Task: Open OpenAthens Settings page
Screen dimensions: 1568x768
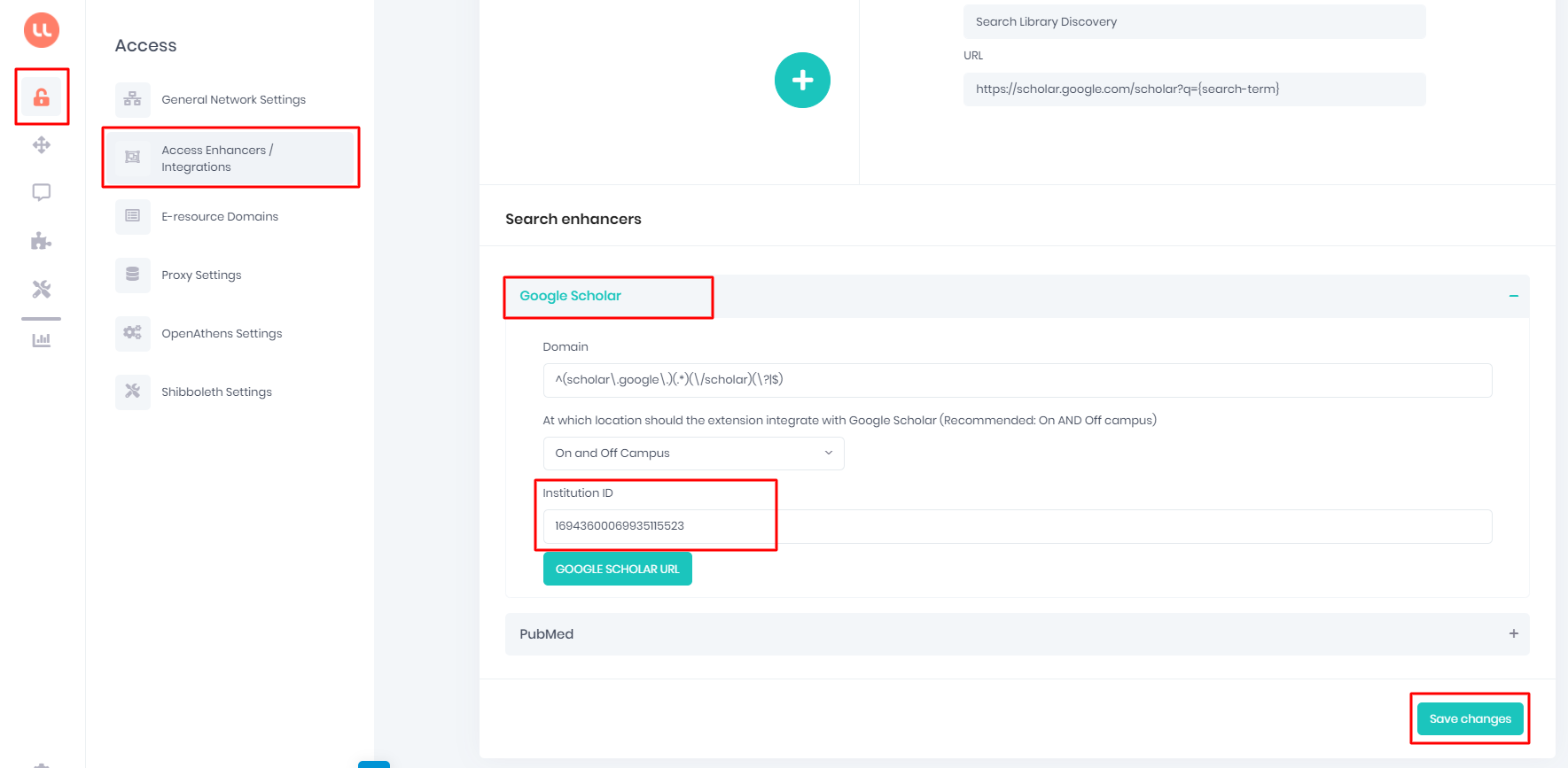Action: pos(222,334)
